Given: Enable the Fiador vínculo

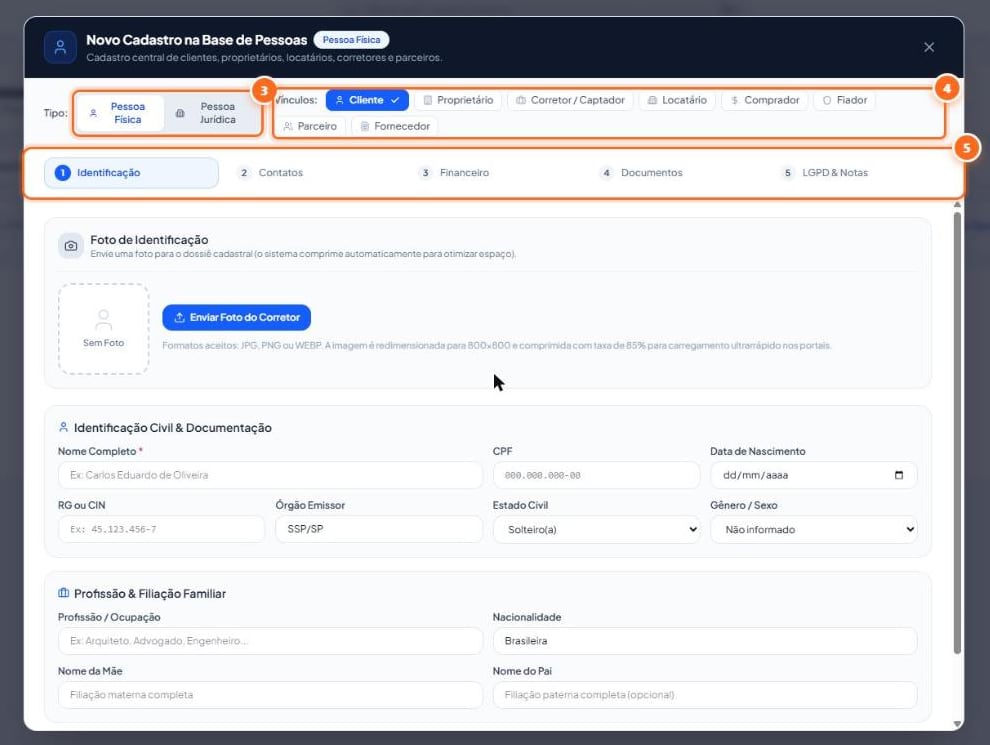Looking at the screenshot, I should tap(845, 100).
